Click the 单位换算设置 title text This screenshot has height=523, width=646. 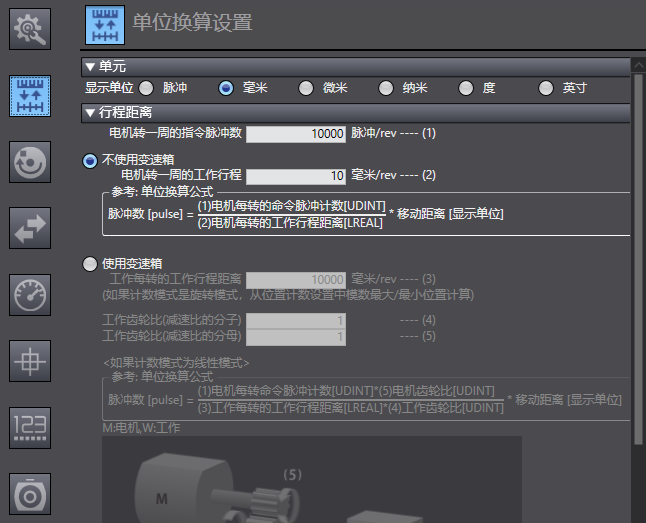[192, 22]
